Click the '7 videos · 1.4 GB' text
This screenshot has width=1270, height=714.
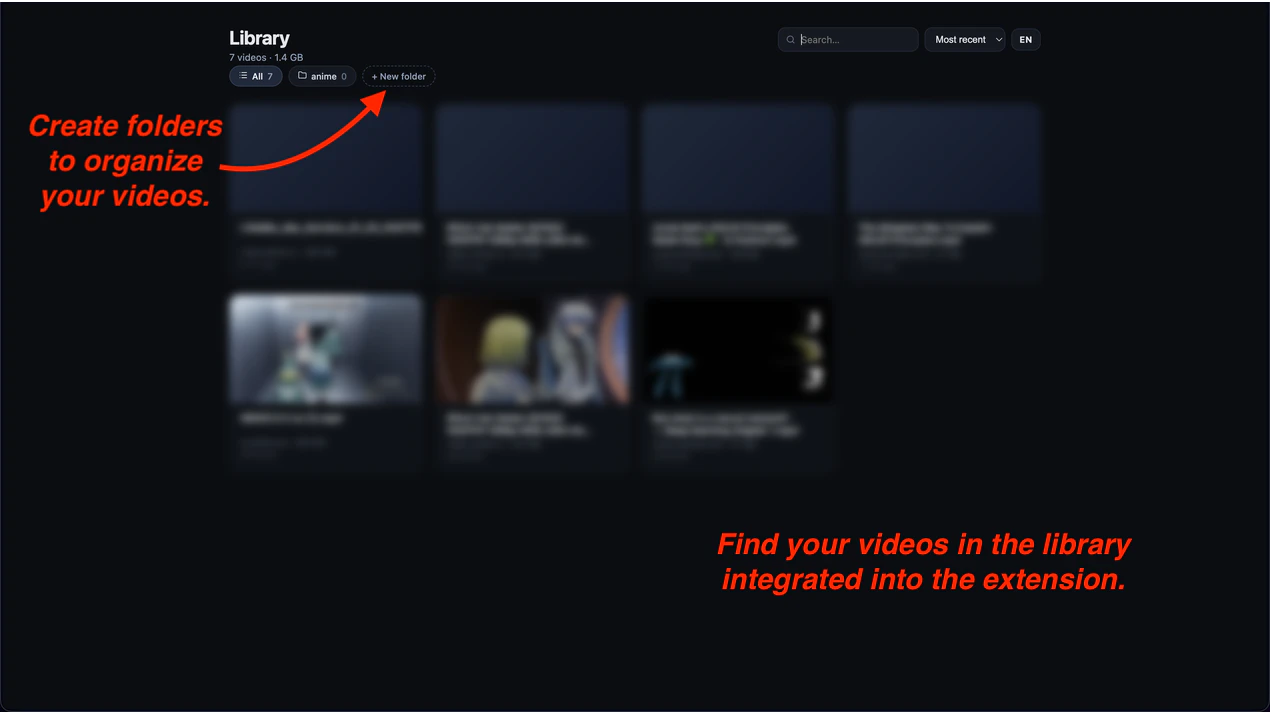(x=266, y=58)
